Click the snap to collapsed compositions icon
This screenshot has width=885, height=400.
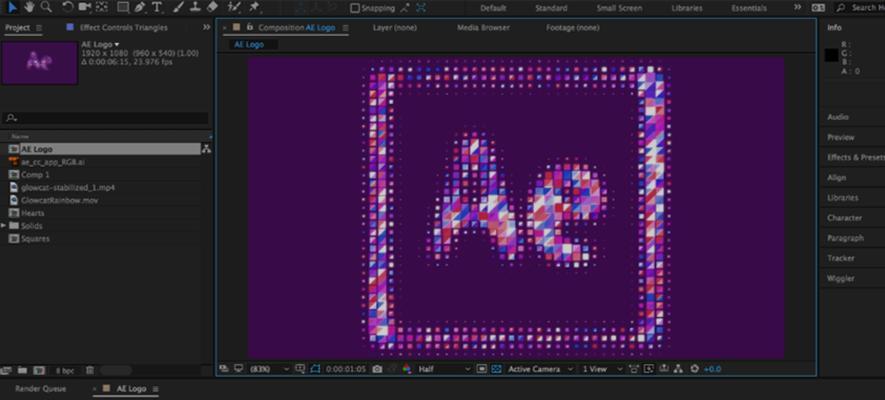[x=405, y=8]
